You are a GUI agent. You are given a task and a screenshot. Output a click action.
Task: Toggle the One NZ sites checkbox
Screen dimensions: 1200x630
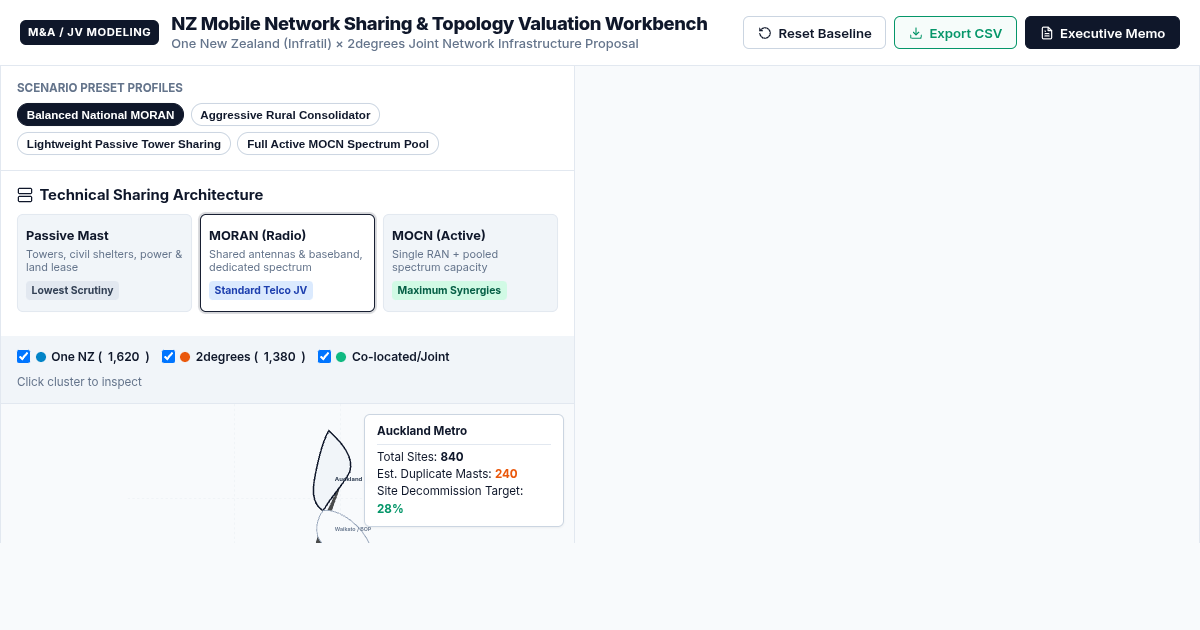point(24,357)
